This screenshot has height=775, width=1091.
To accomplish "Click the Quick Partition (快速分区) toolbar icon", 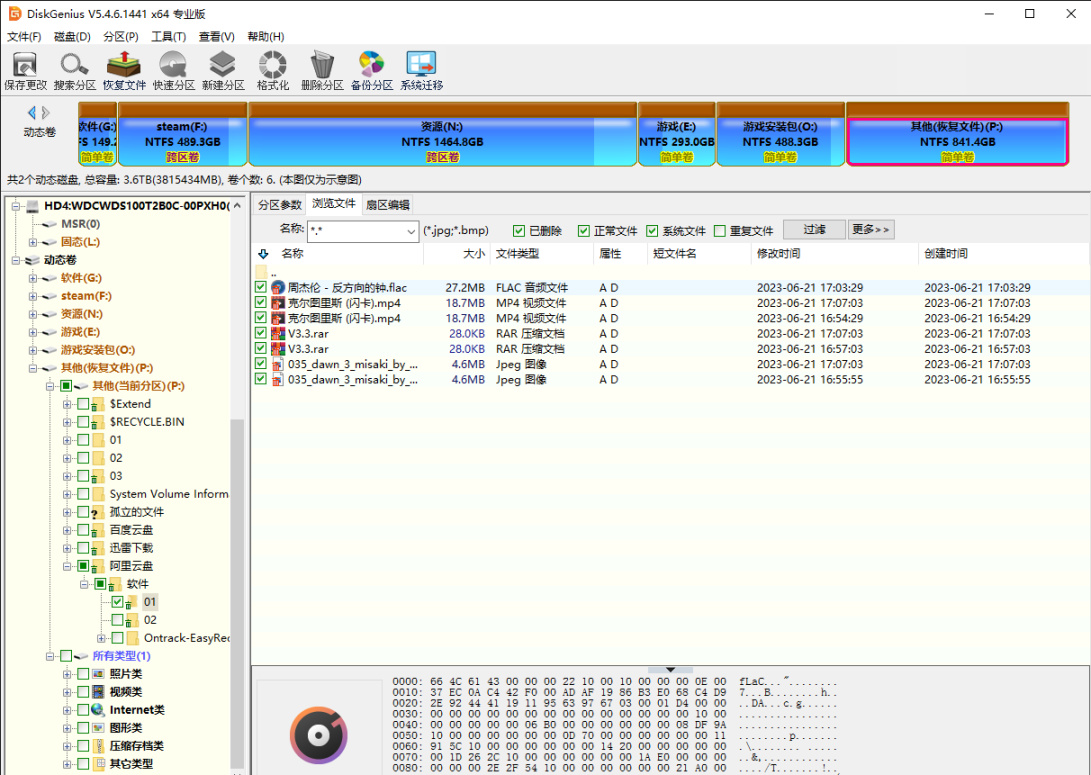I will pos(173,65).
